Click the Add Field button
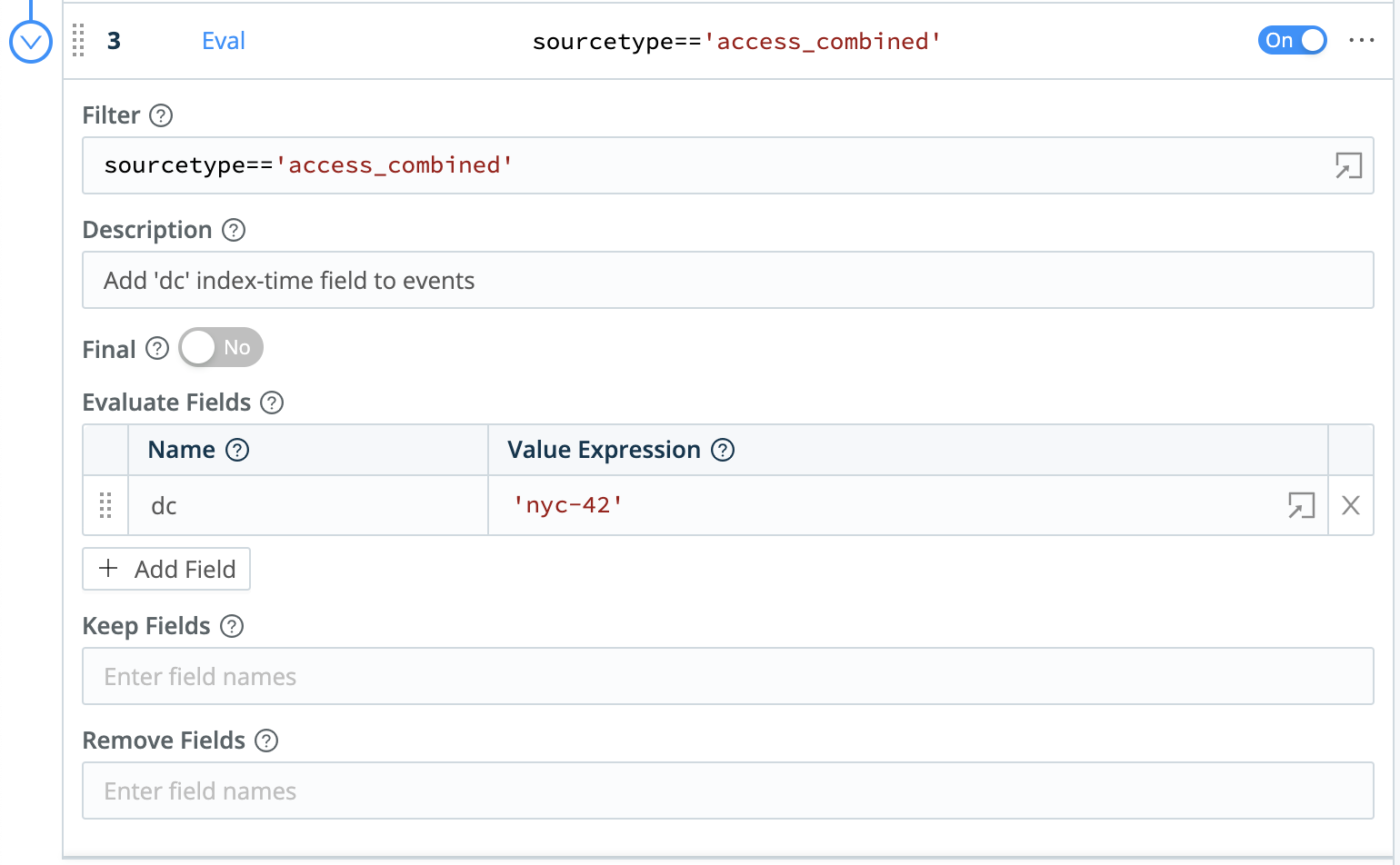Viewport: 1400px width, 865px height. point(166,569)
